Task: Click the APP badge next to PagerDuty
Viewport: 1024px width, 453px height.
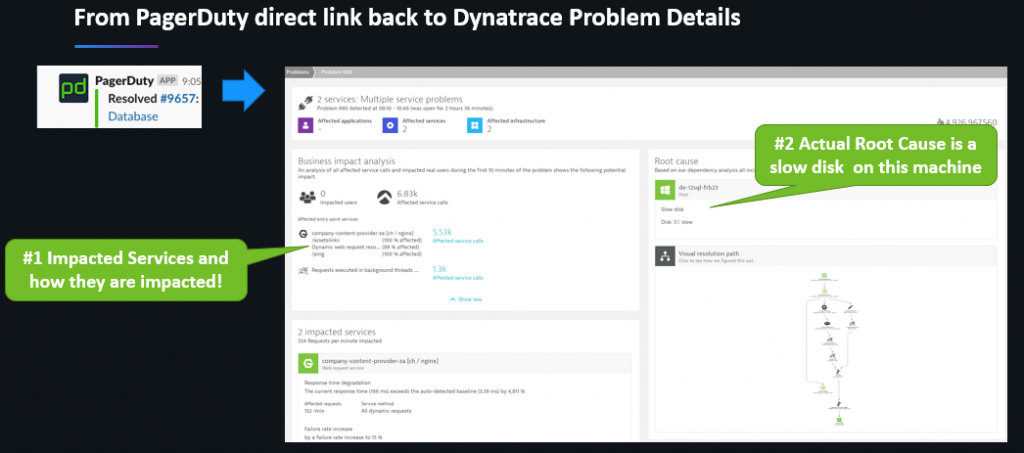Action: click(167, 81)
